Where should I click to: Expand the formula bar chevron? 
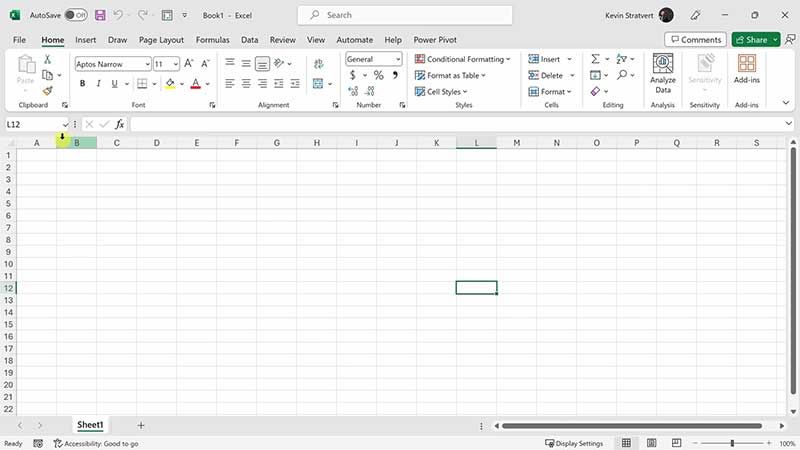(x=788, y=123)
